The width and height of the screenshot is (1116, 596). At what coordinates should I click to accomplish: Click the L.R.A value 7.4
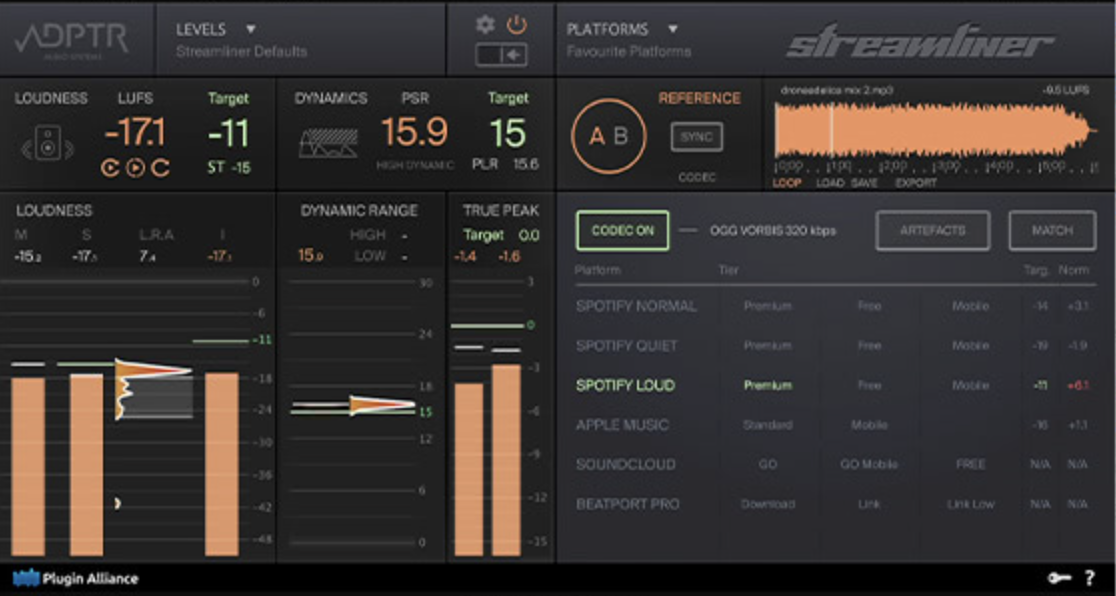tap(148, 256)
